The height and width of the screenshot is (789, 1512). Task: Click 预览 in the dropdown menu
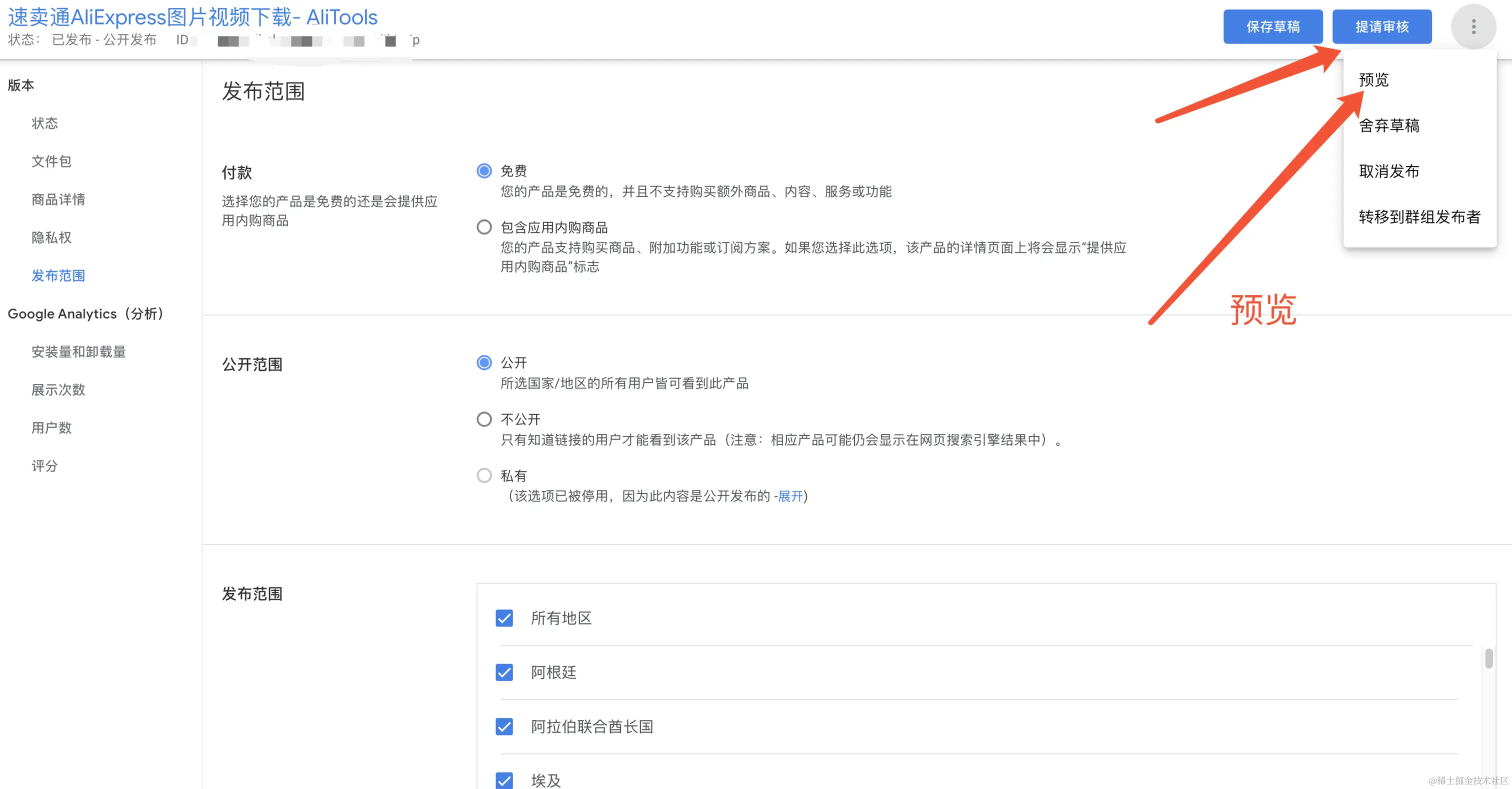coord(1373,80)
